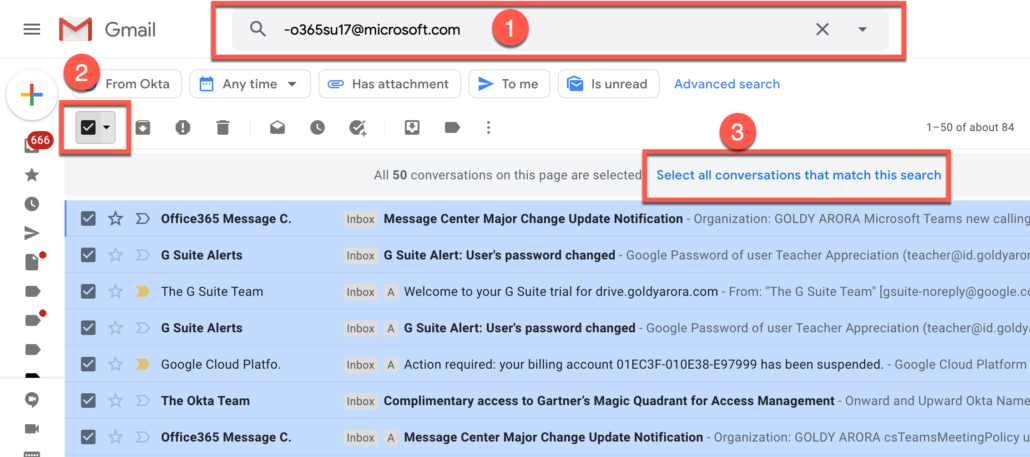Open Snoozed clock icon in sidebar

click(x=32, y=204)
